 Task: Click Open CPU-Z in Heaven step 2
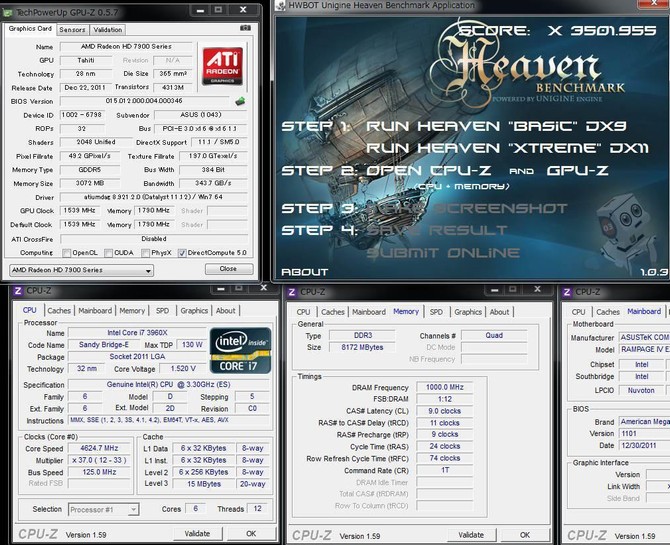(x=429, y=171)
